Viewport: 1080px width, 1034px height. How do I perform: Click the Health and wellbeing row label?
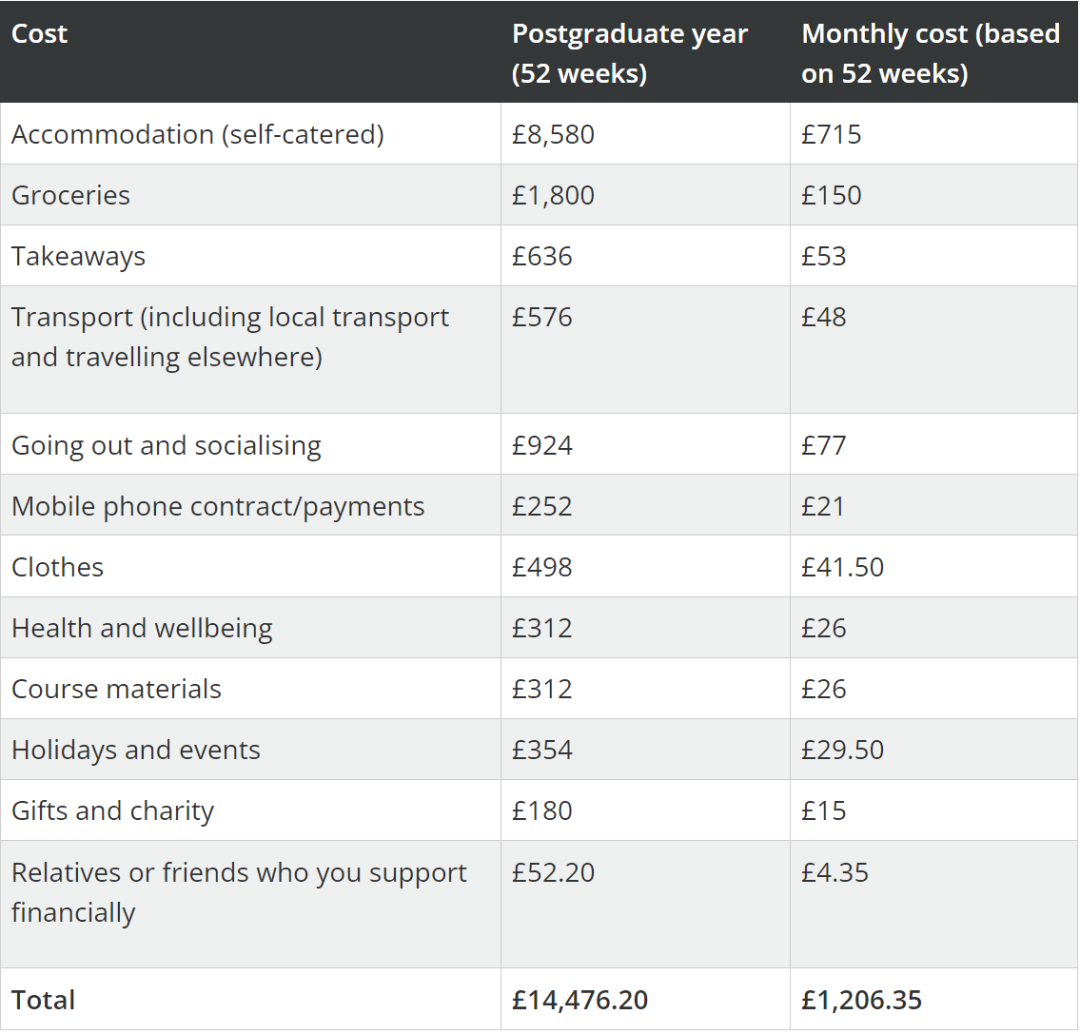142,628
